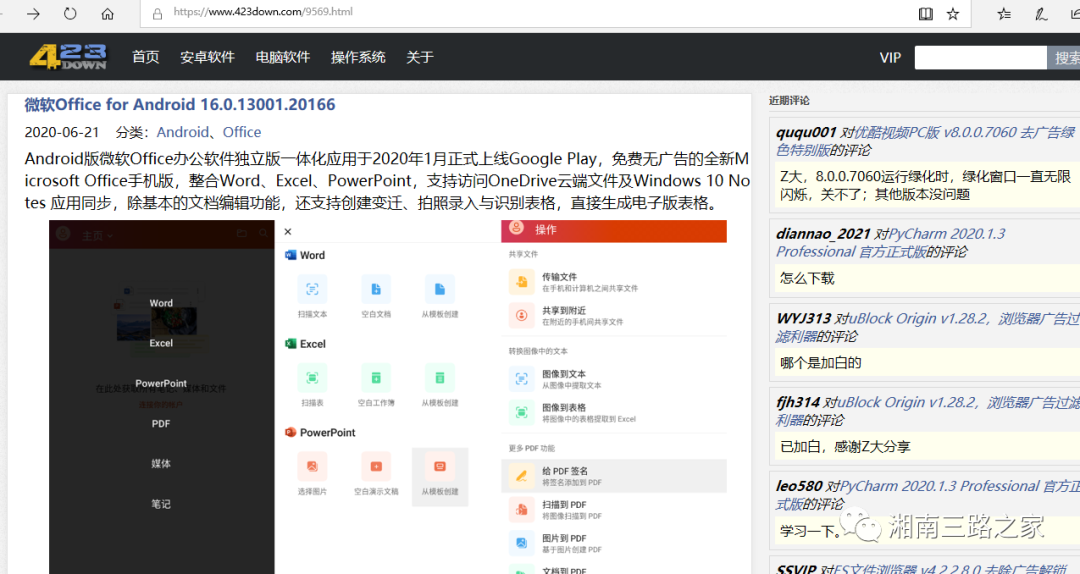Click the date 2020-06-21
Image resolution: width=1080 pixels, height=574 pixels.
click(62, 132)
